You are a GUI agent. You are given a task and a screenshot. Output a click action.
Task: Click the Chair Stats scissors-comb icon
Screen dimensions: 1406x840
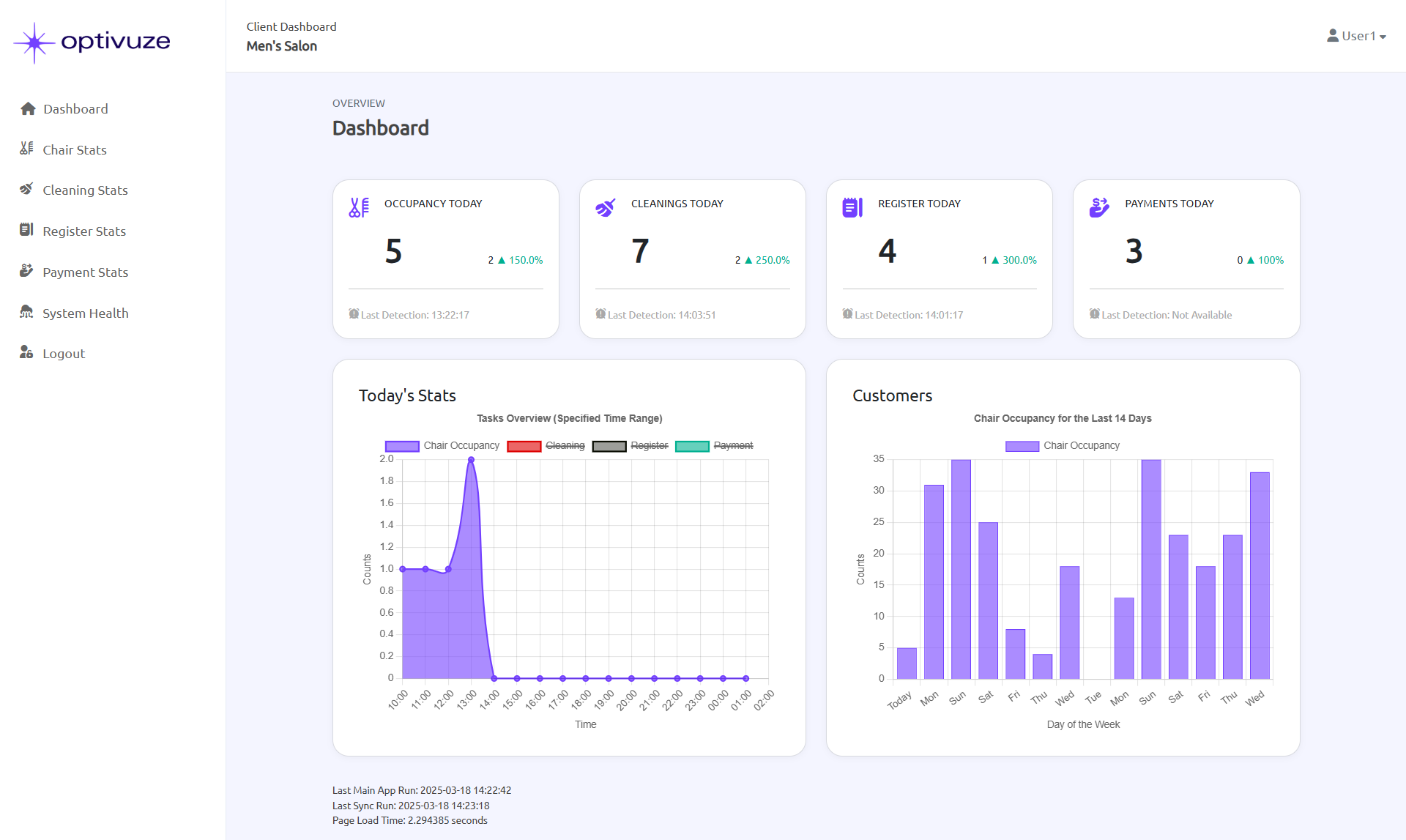(26, 149)
